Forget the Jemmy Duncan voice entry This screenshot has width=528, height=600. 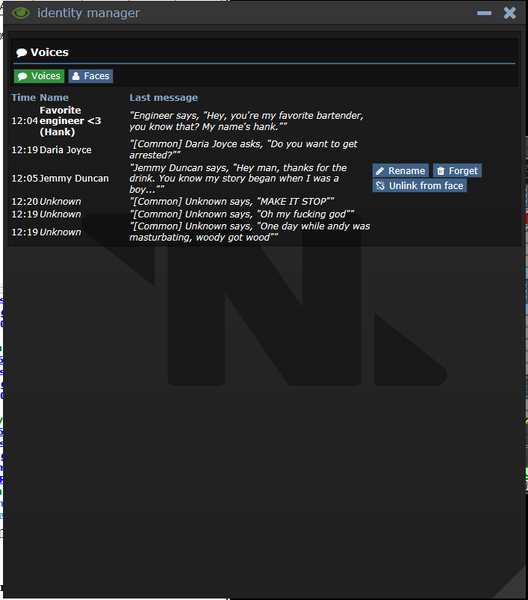click(x=457, y=171)
